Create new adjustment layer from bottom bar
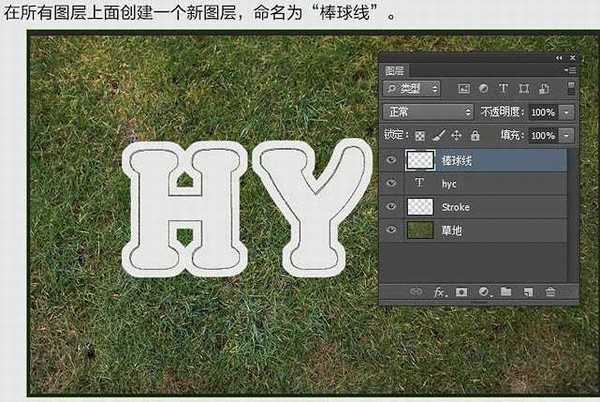Screen dimensions: 600x402 coord(484,292)
